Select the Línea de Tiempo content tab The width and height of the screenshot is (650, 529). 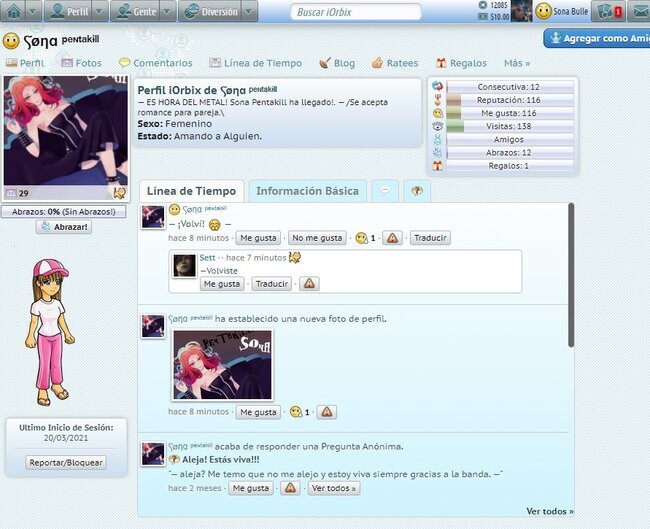(x=192, y=191)
